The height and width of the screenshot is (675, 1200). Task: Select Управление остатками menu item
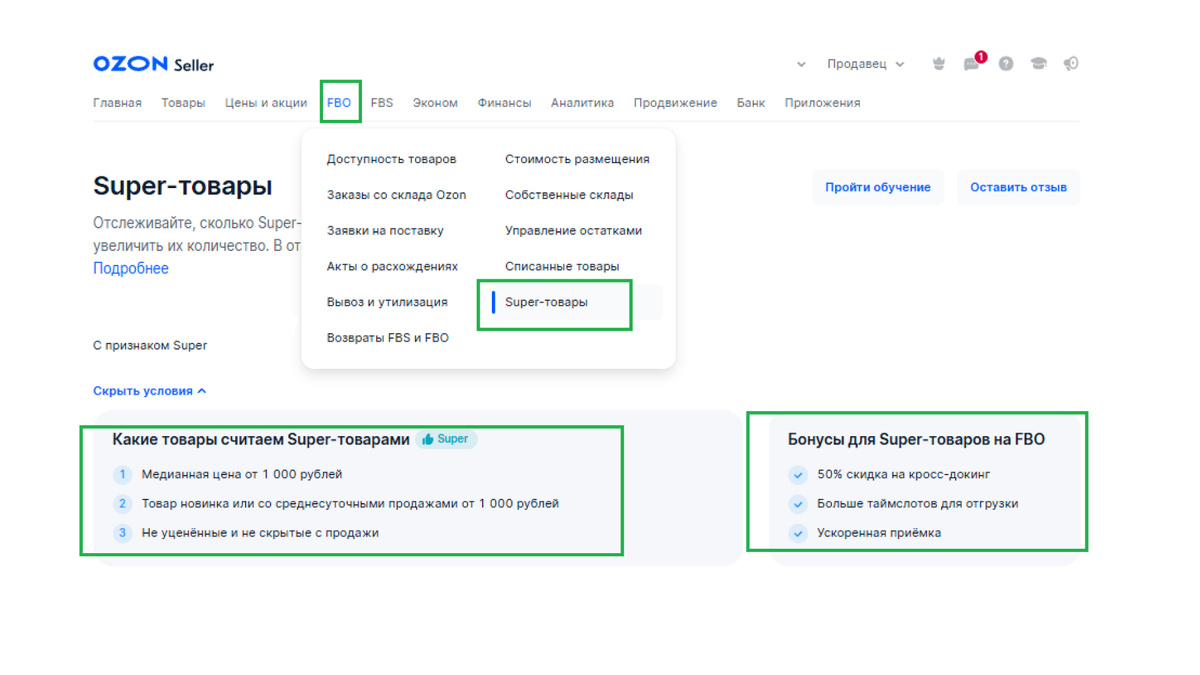pyautogui.click(x=571, y=229)
